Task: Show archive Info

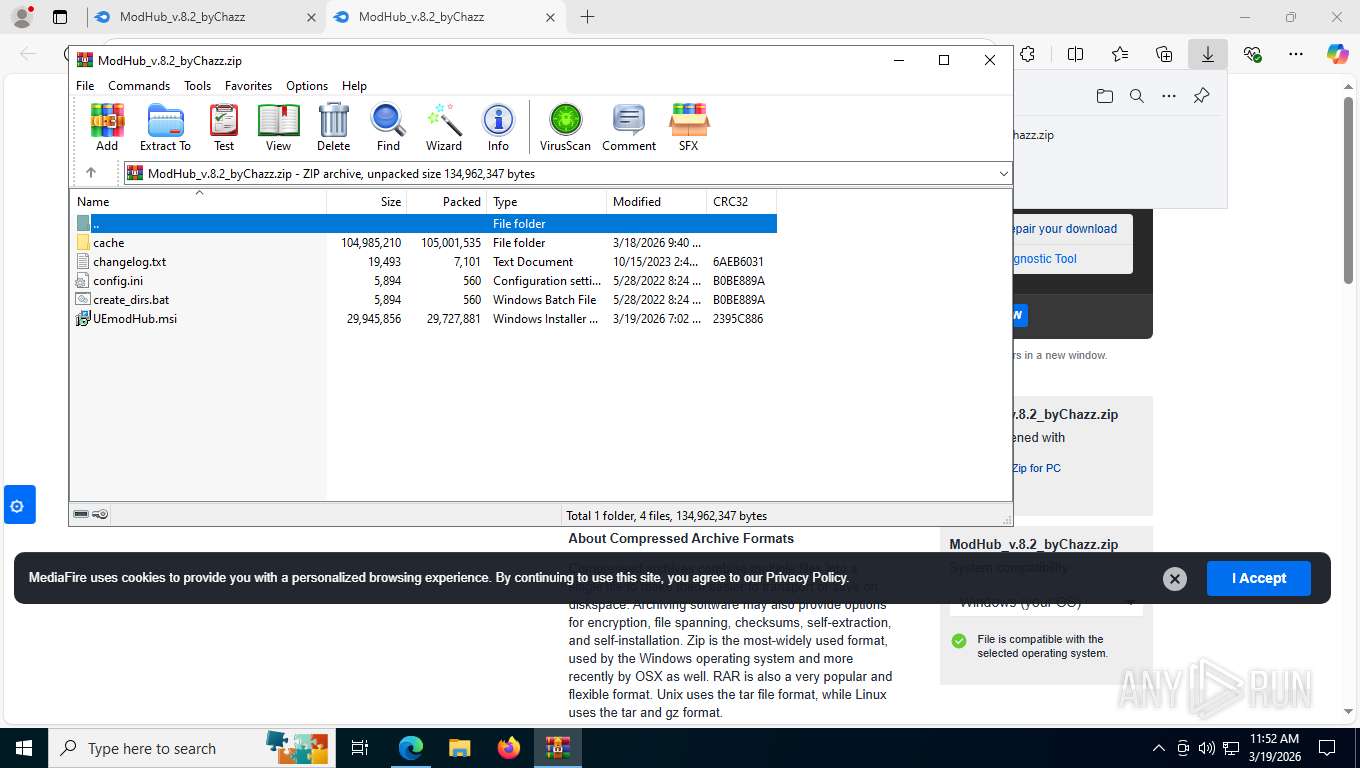Action: (498, 127)
